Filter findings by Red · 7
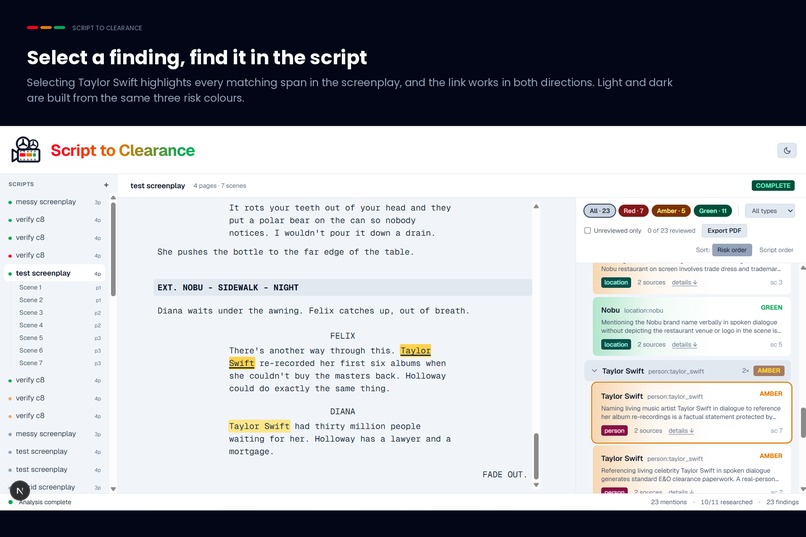 point(633,211)
